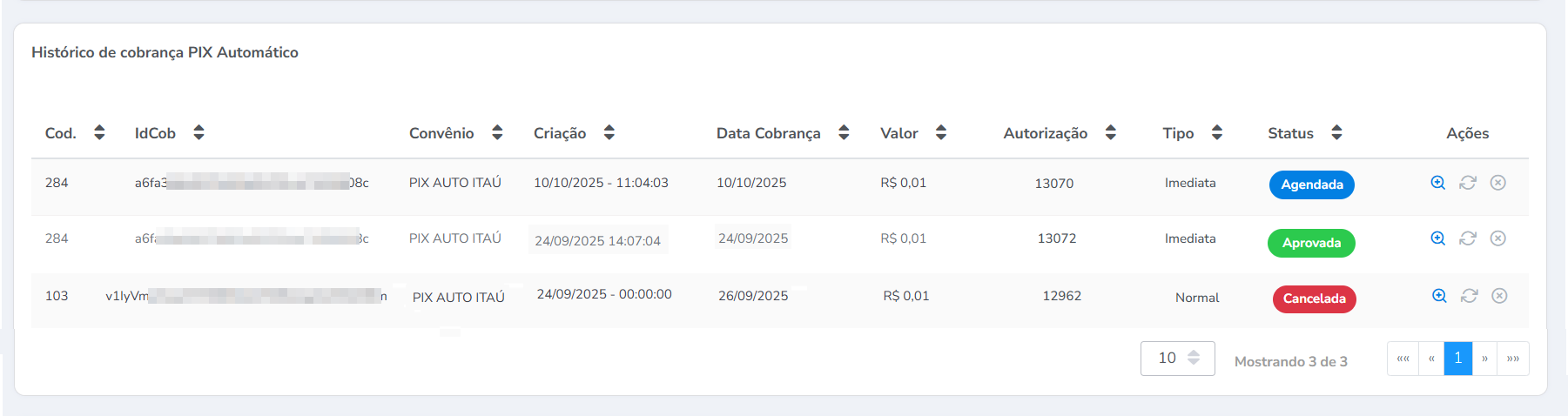Click cancel icon on Cancelada row
This screenshot has width=1568, height=416.
(x=1499, y=296)
